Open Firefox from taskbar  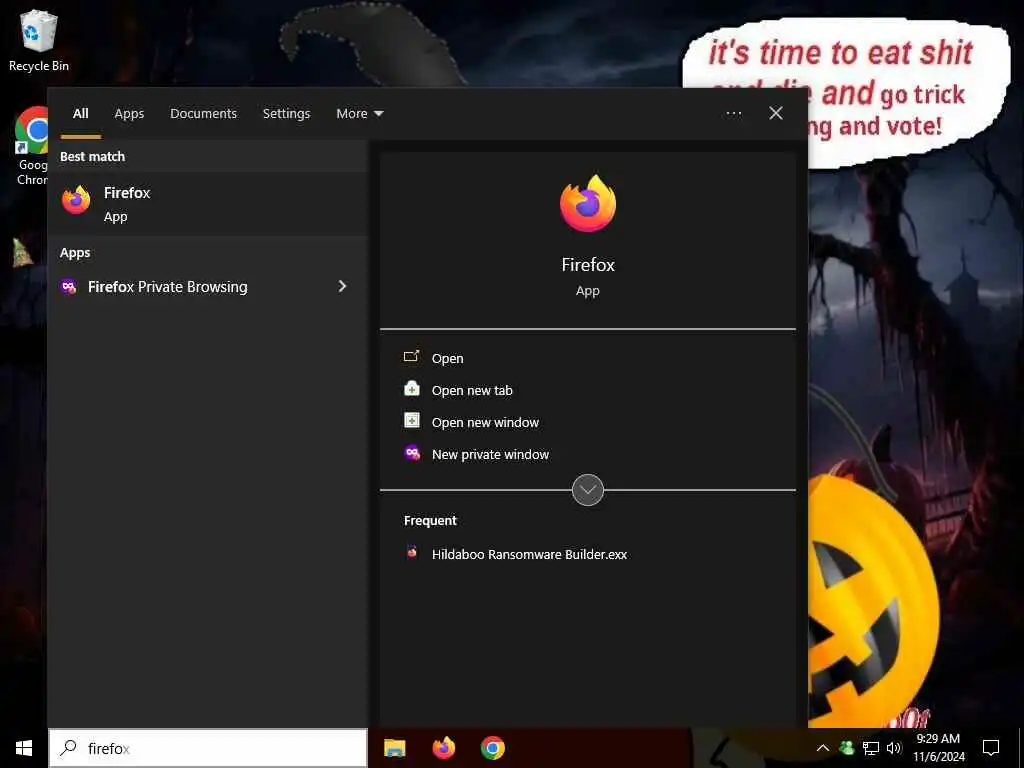click(444, 748)
